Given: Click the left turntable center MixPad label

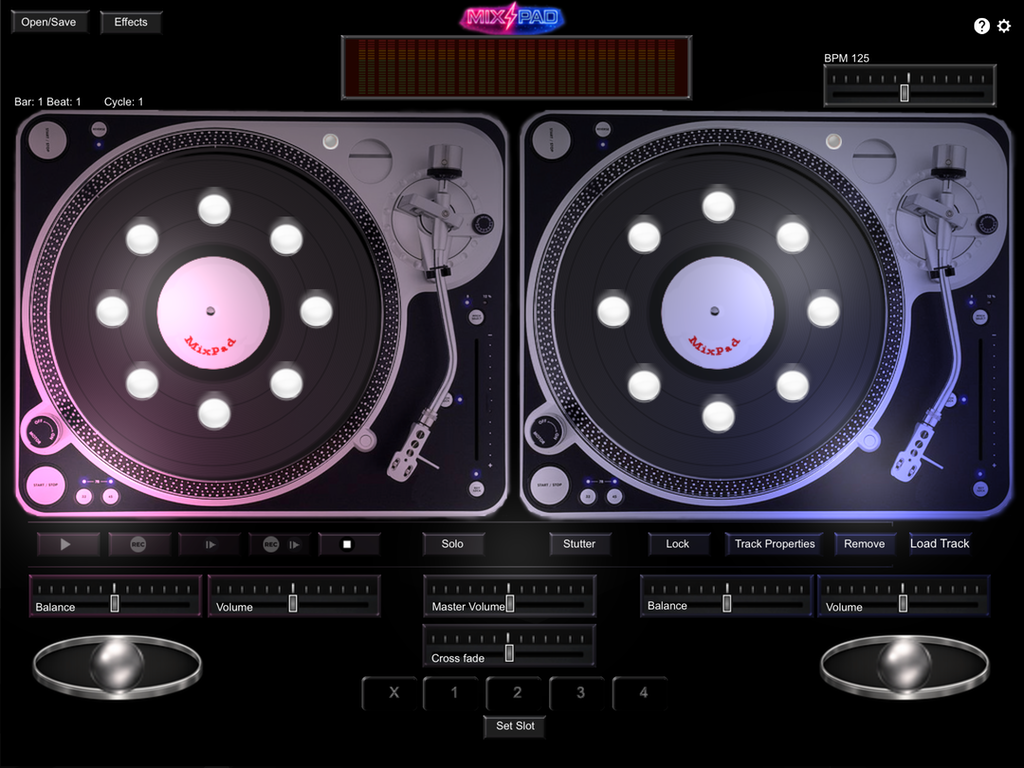Looking at the screenshot, I should coord(213,313).
